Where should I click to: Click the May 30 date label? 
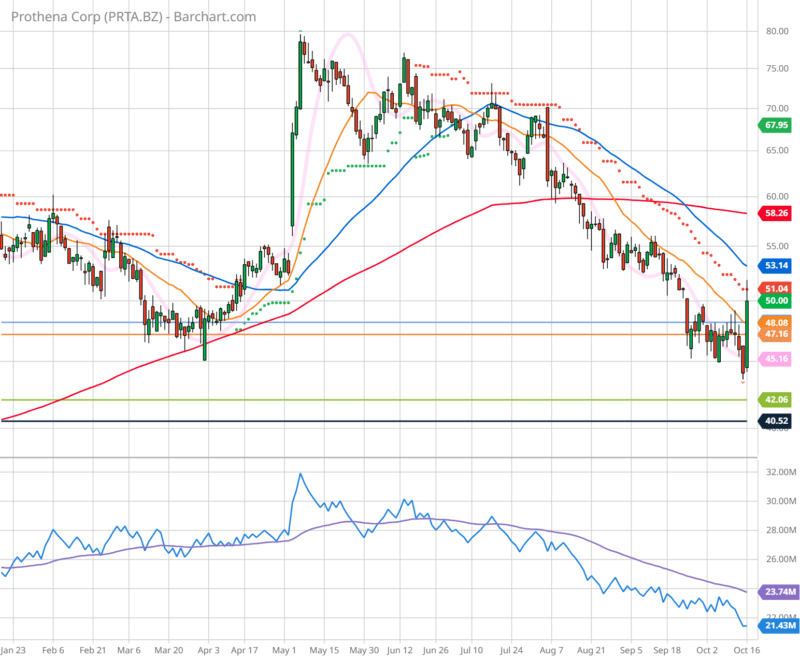pos(364,650)
